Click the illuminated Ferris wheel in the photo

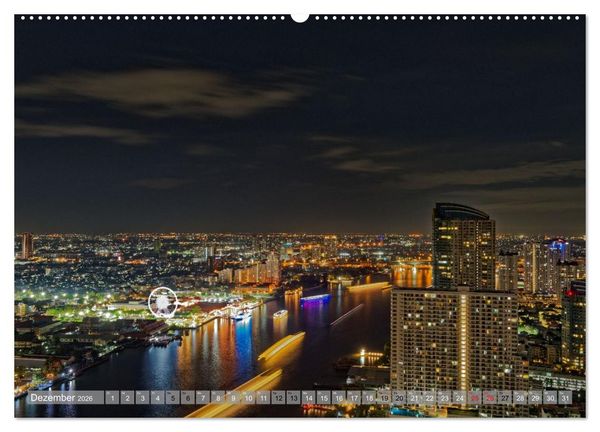(x=163, y=302)
